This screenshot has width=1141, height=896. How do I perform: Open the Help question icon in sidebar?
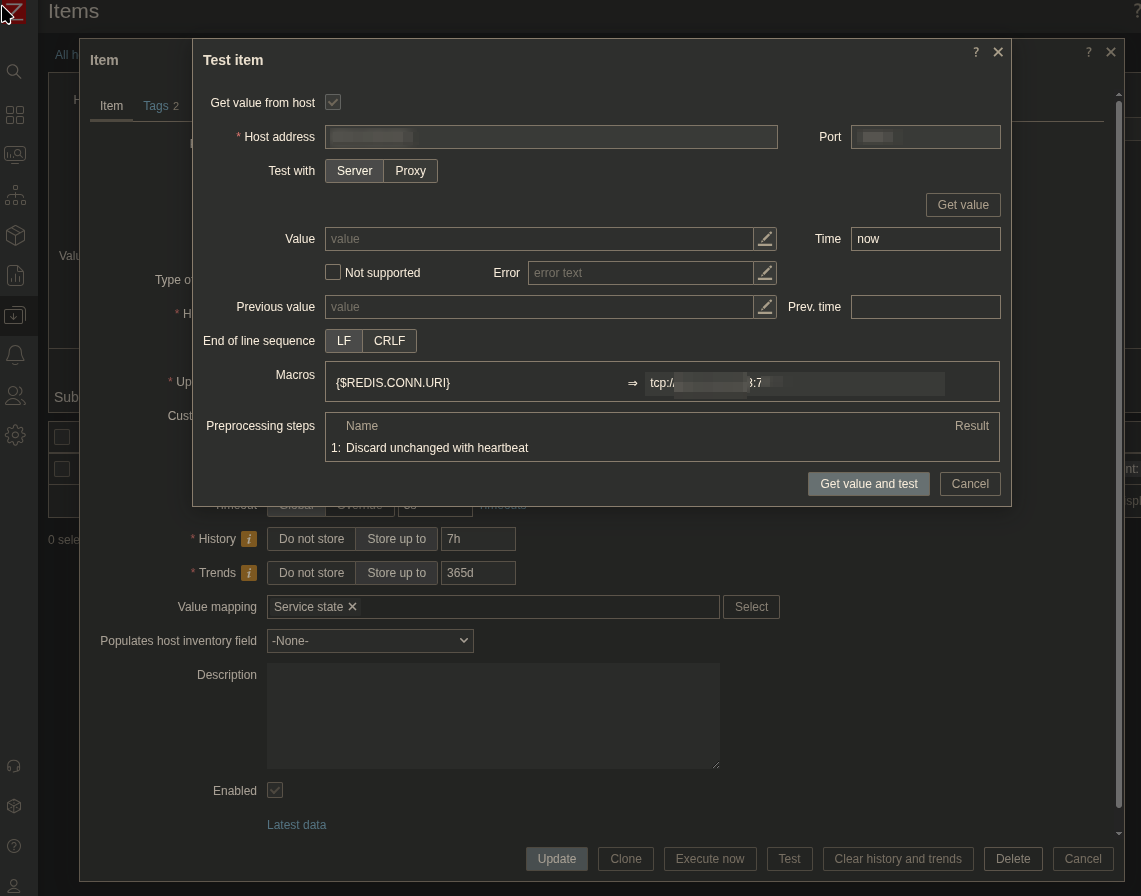(x=13, y=847)
